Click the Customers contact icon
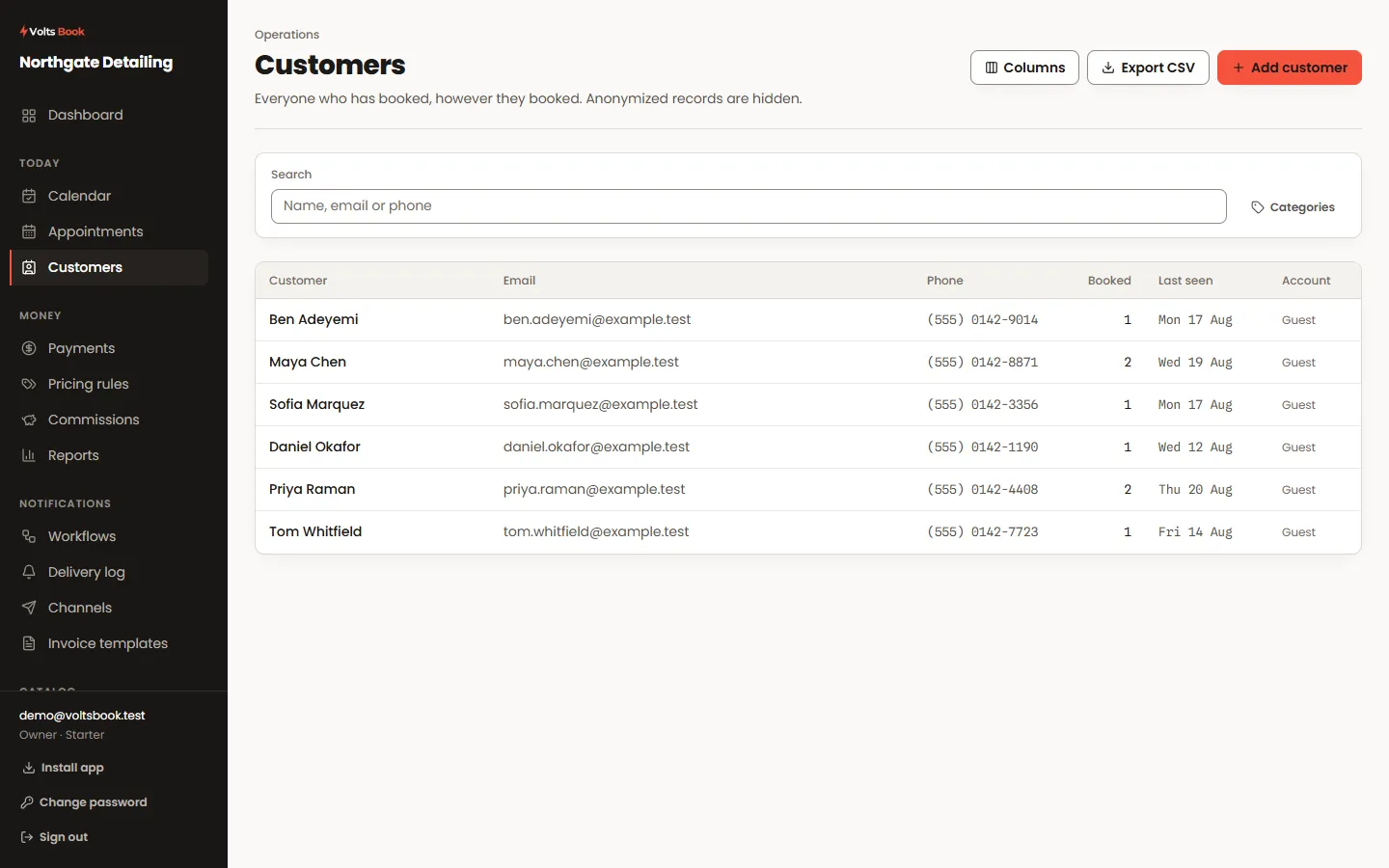Image resolution: width=1389 pixels, height=868 pixels. pos(29,267)
